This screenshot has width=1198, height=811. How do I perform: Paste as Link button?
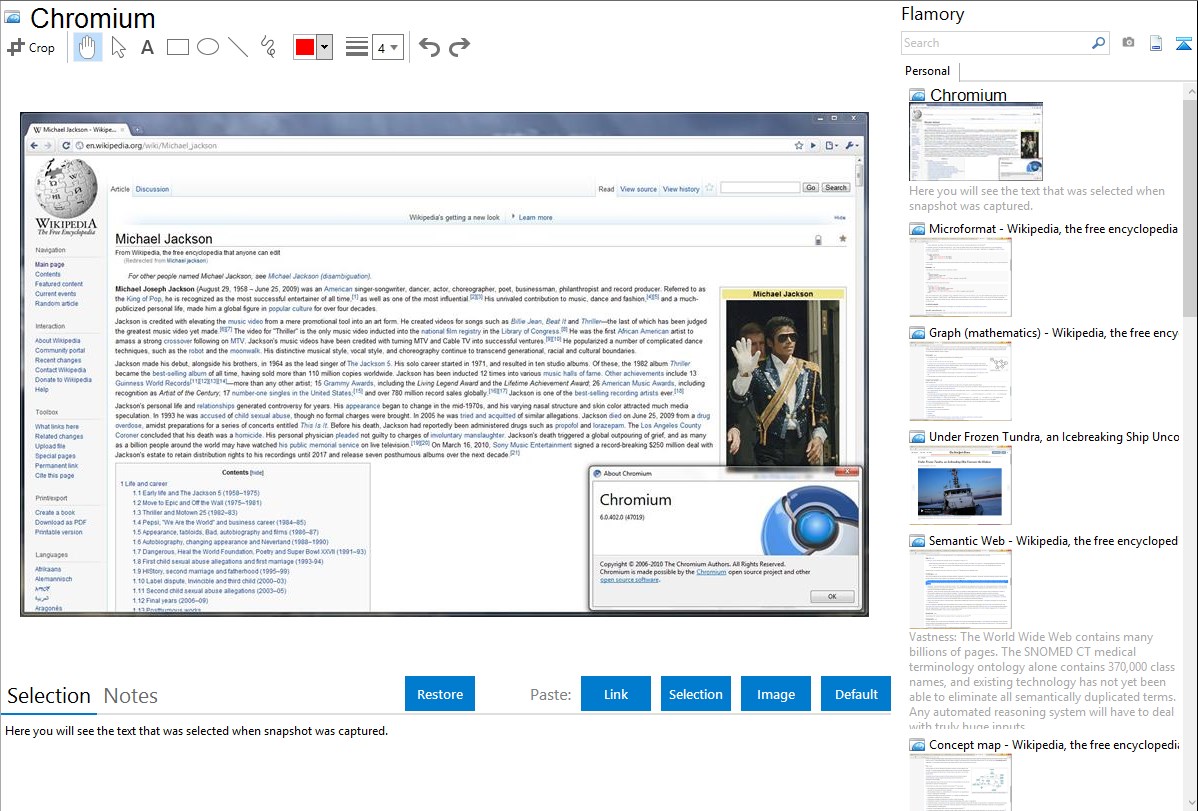pos(616,694)
